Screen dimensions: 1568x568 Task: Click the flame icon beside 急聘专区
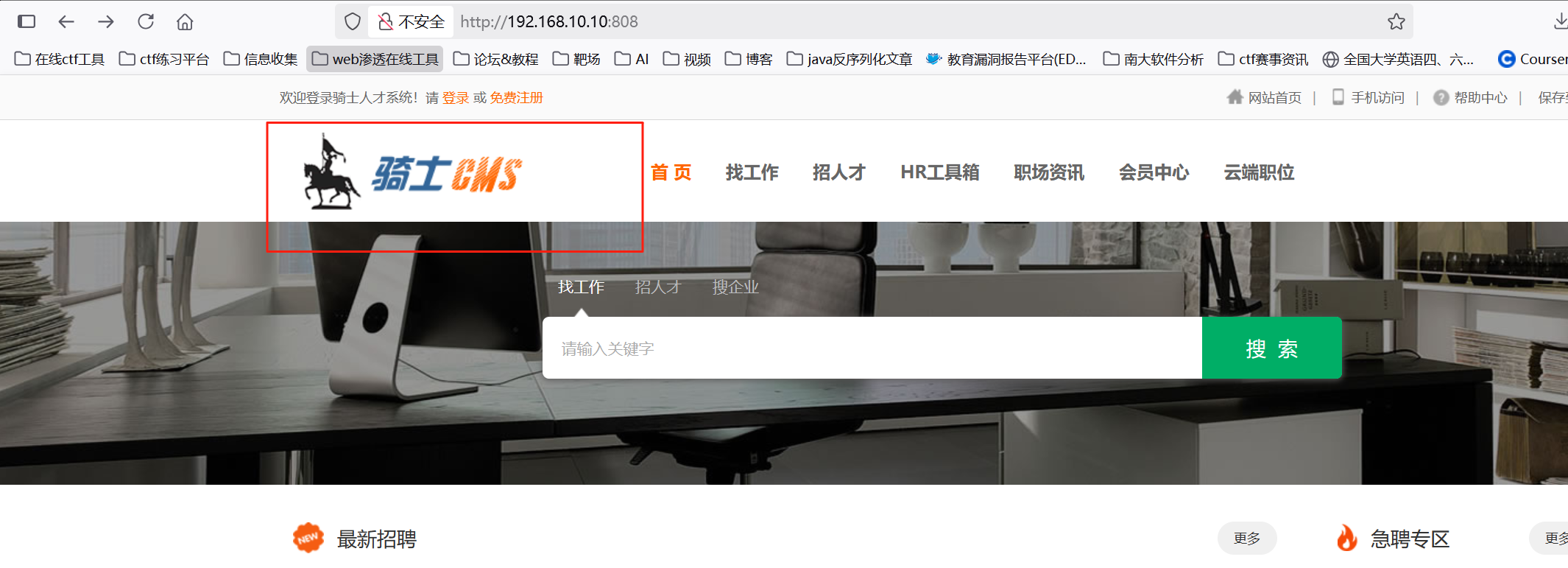(1347, 538)
